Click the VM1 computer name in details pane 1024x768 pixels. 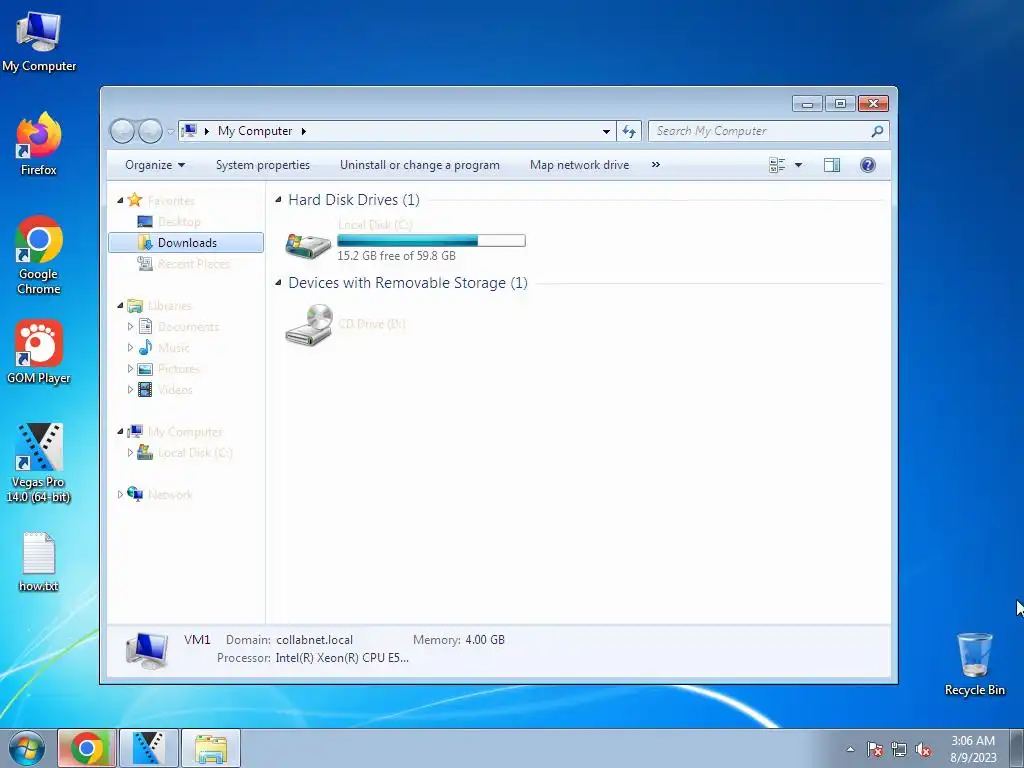(197, 639)
